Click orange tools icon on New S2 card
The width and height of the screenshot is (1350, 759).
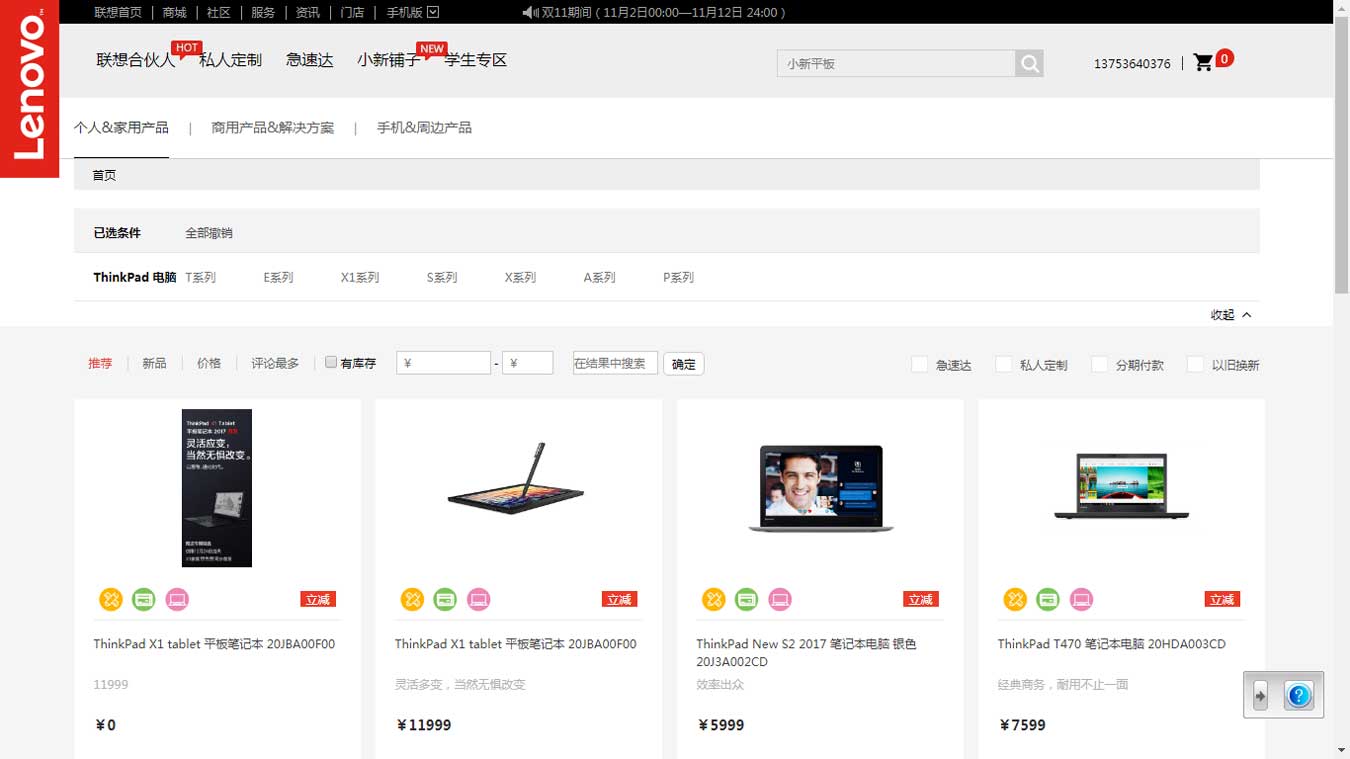(x=713, y=599)
